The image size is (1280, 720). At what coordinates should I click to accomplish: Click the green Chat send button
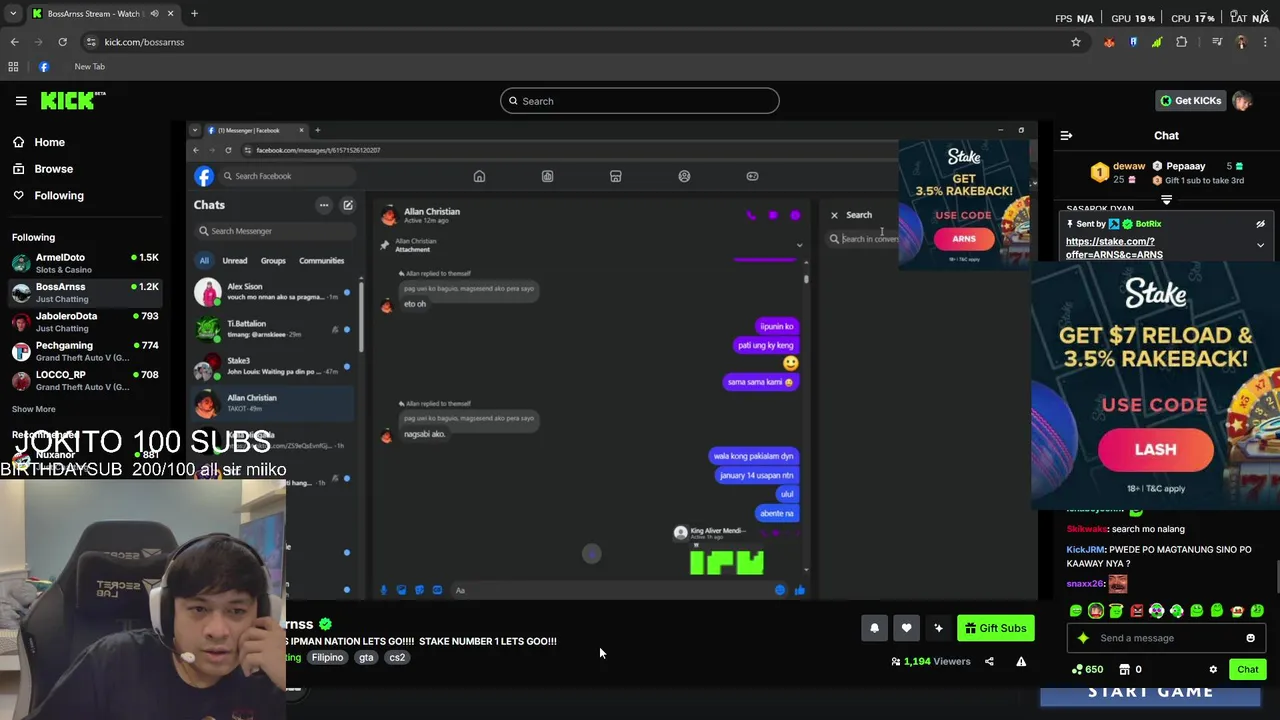coord(1247,669)
